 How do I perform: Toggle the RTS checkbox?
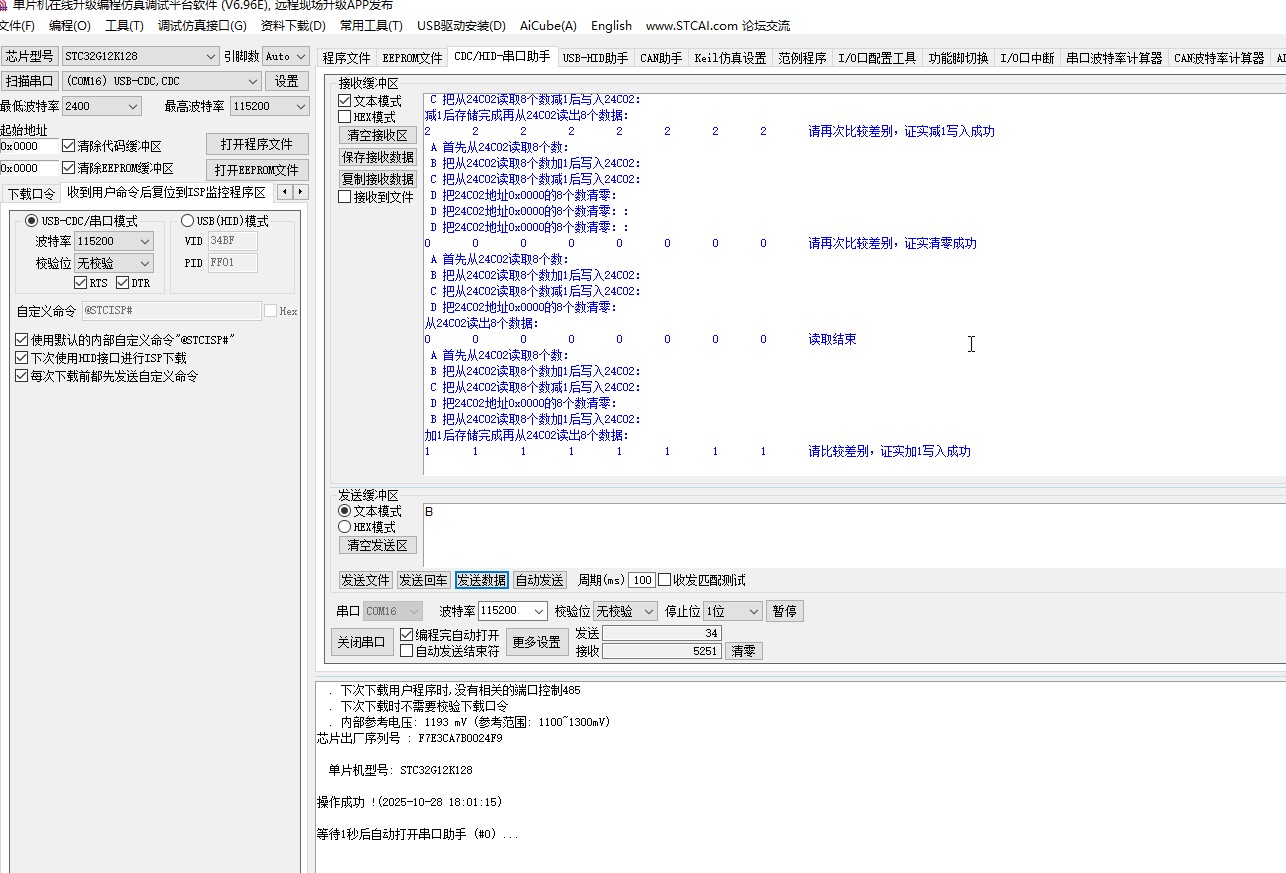(x=81, y=283)
